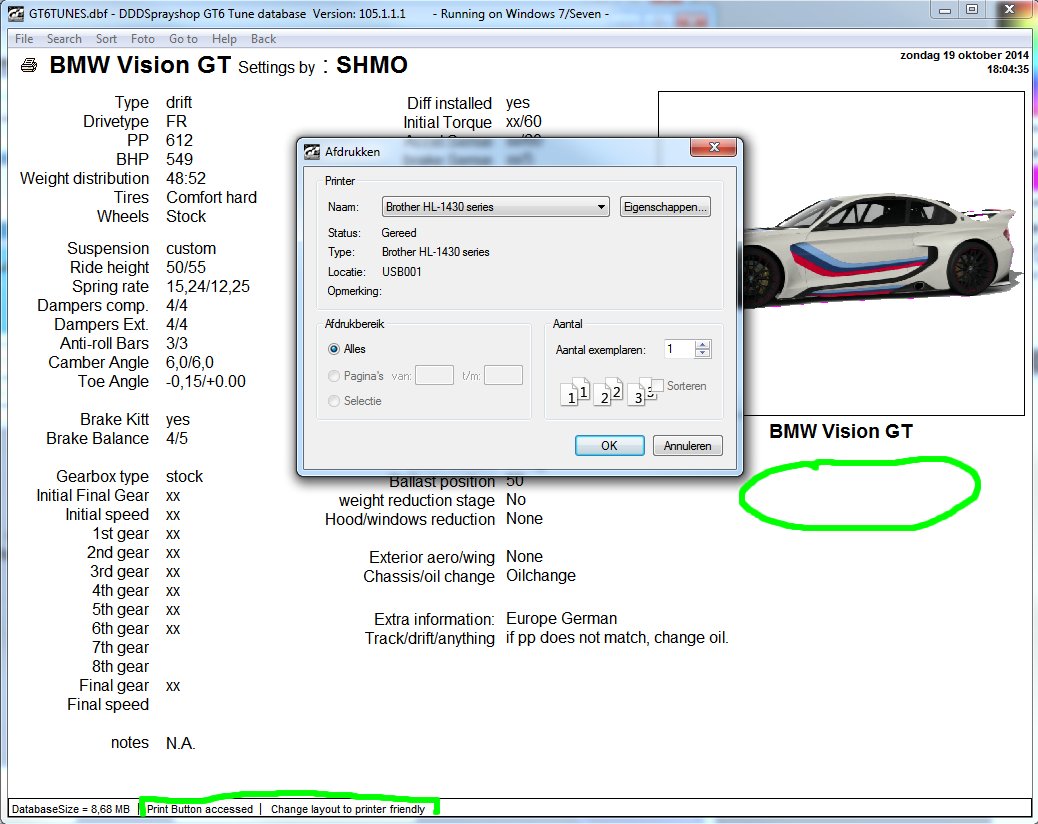This screenshot has height=824, width=1038.
Task: Click the 'SHMO' tuner name
Action: coord(372,65)
